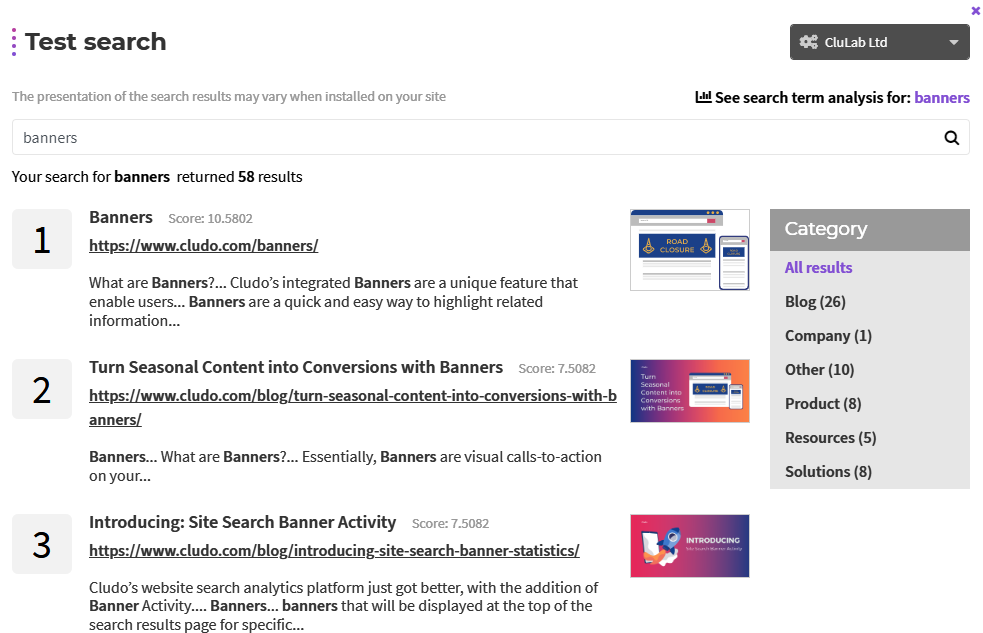Screen dimensions: 983x633
Task: Filter results by Product (8)
Action: (x=823, y=403)
